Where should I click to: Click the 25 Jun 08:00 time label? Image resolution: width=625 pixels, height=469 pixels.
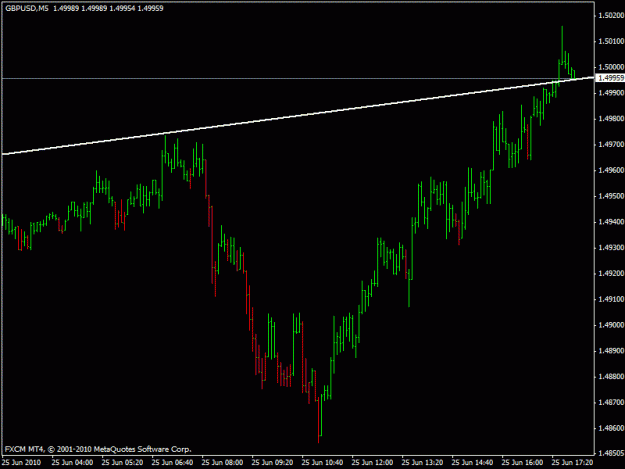222,463
